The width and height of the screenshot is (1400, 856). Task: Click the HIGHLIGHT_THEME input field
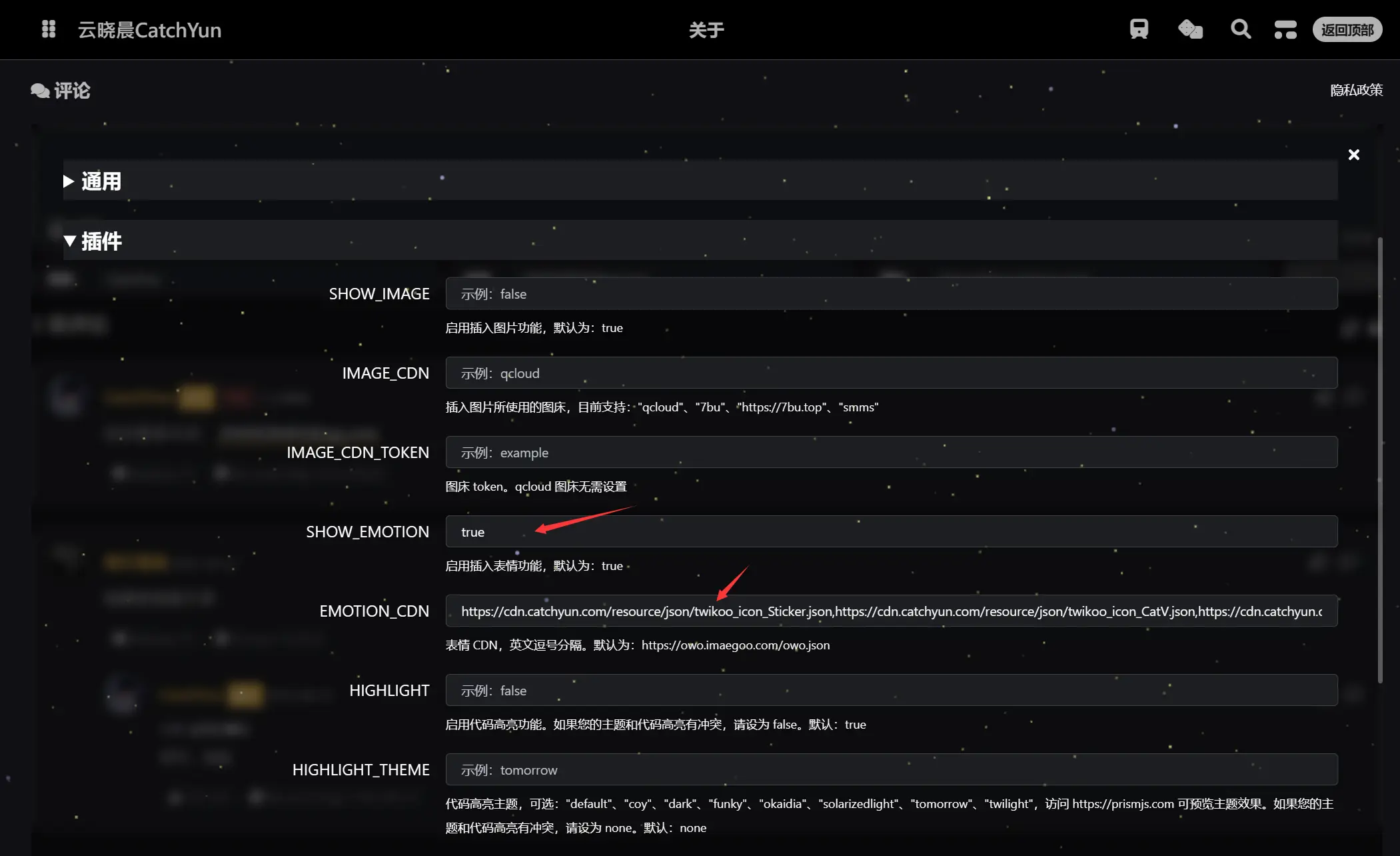coord(891,770)
